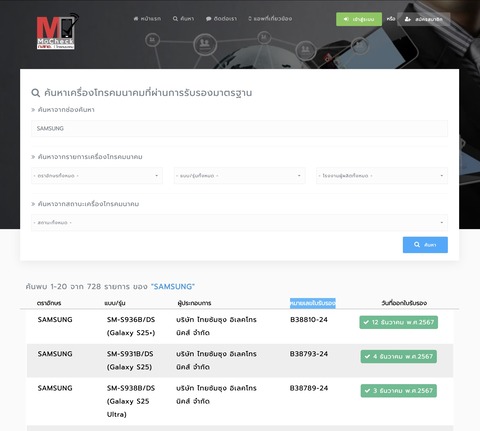The image size is (480, 431).
Task: Select certificate number B38793-24
Action: tap(309, 354)
